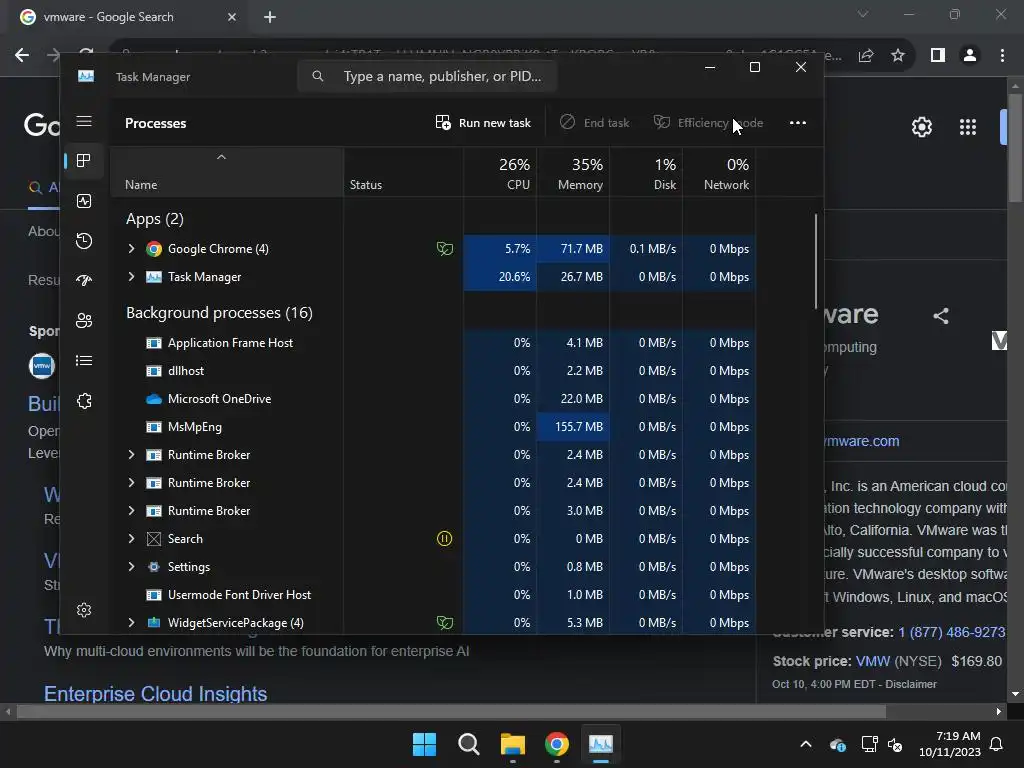This screenshot has width=1024, height=768.
Task: Open File Explorer from taskbar
Action: click(x=513, y=744)
